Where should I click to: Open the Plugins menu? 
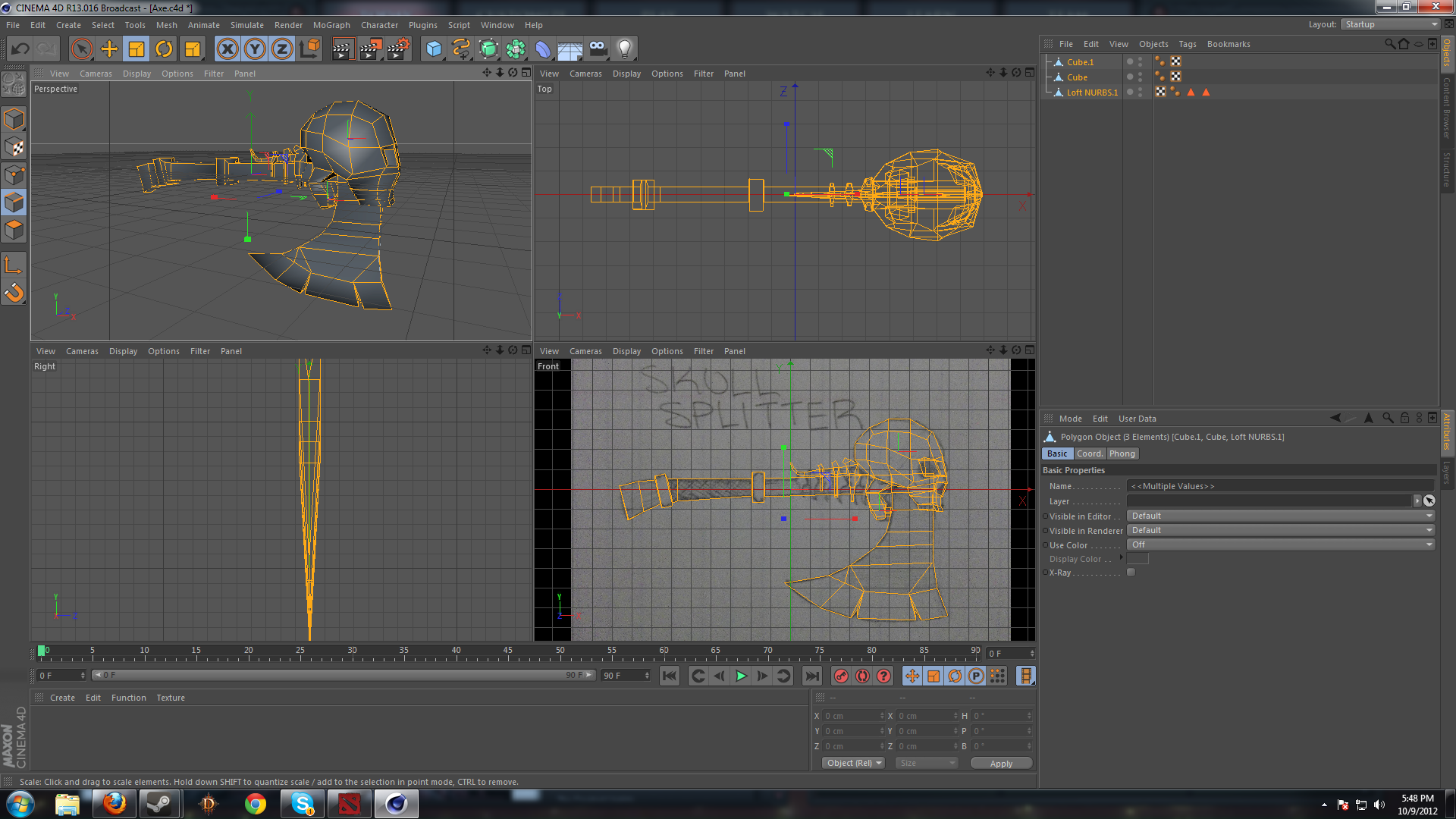tap(422, 25)
